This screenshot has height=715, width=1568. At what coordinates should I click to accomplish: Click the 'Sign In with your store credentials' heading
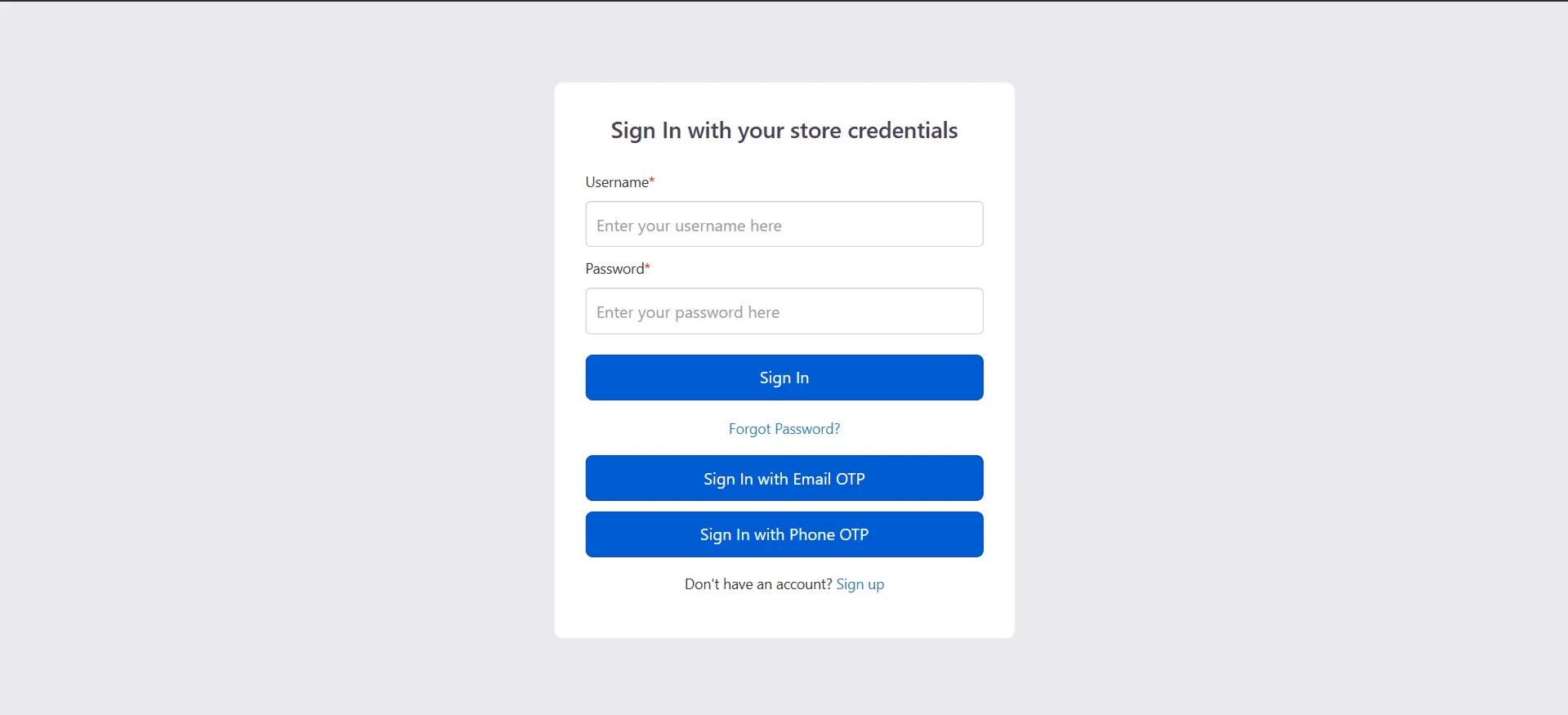784,129
